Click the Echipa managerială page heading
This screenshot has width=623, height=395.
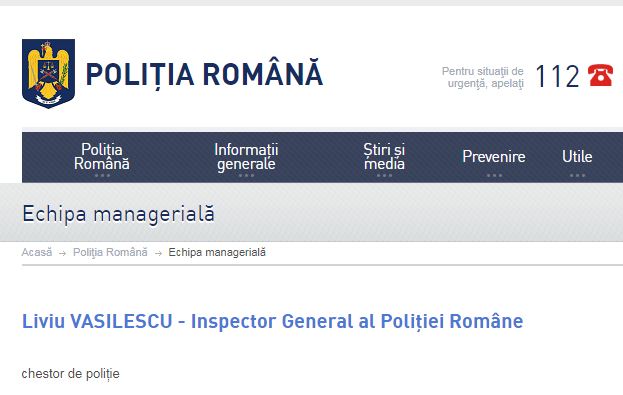click(x=118, y=214)
